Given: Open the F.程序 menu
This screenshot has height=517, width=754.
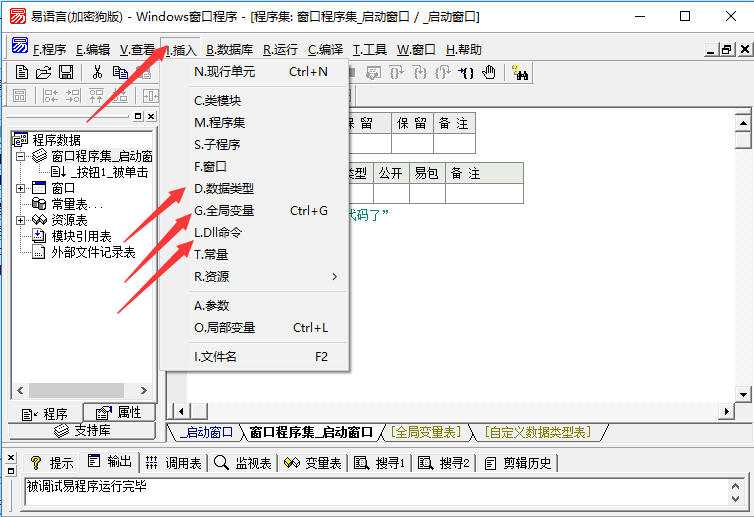Looking at the screenshot, I should 49,50.
